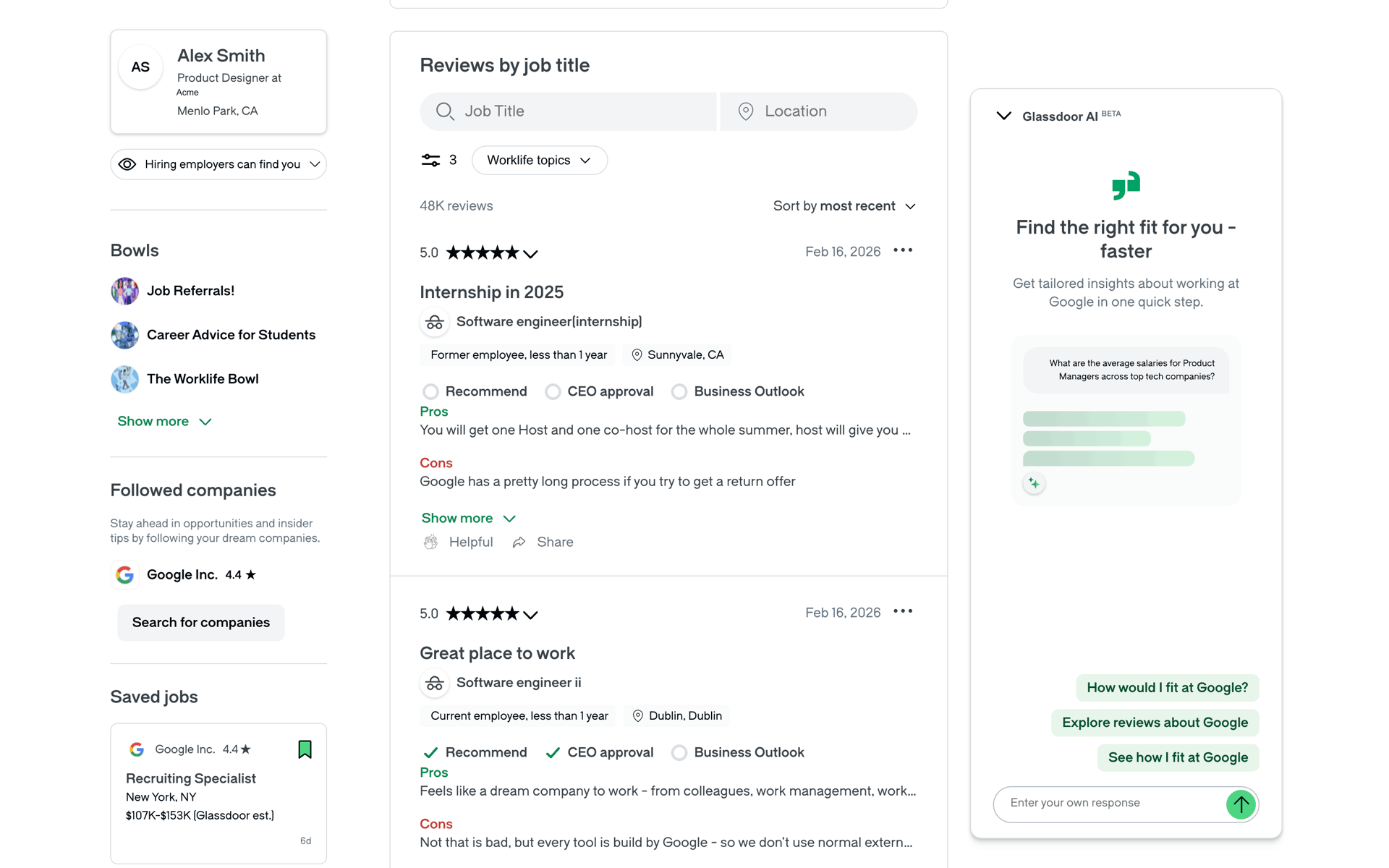Open Google Inc. followed company link
Viewport: 1389px width, 868px height.
pos(182,574)
